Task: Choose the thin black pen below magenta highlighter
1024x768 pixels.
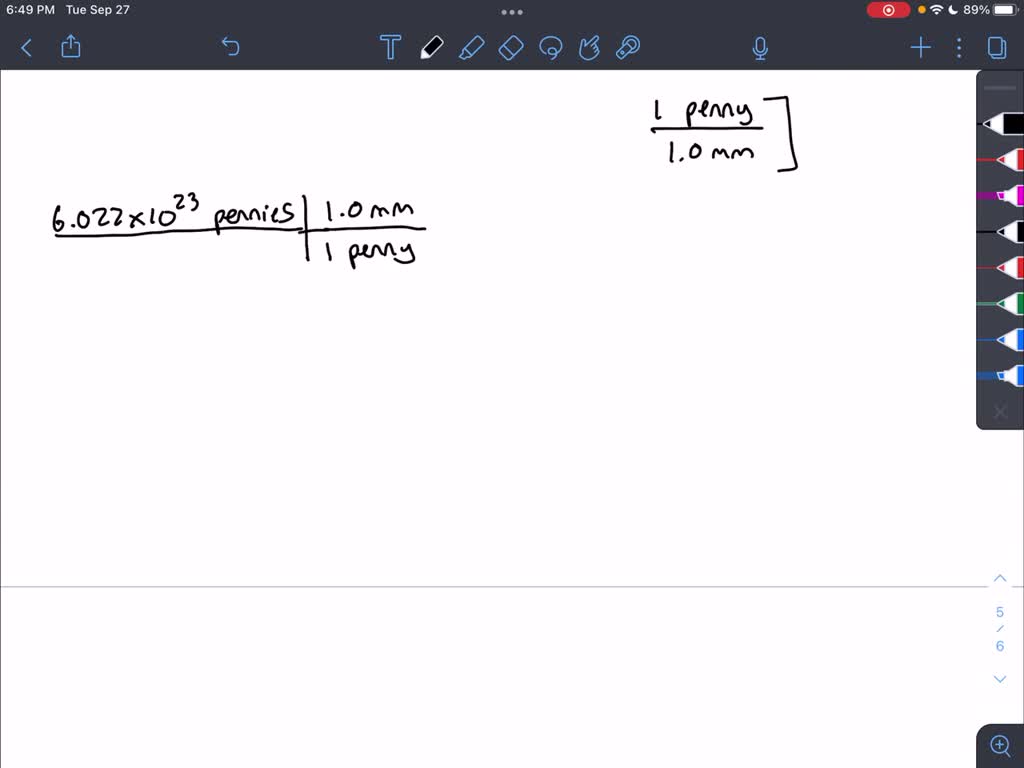Action: coord(1000,232)
